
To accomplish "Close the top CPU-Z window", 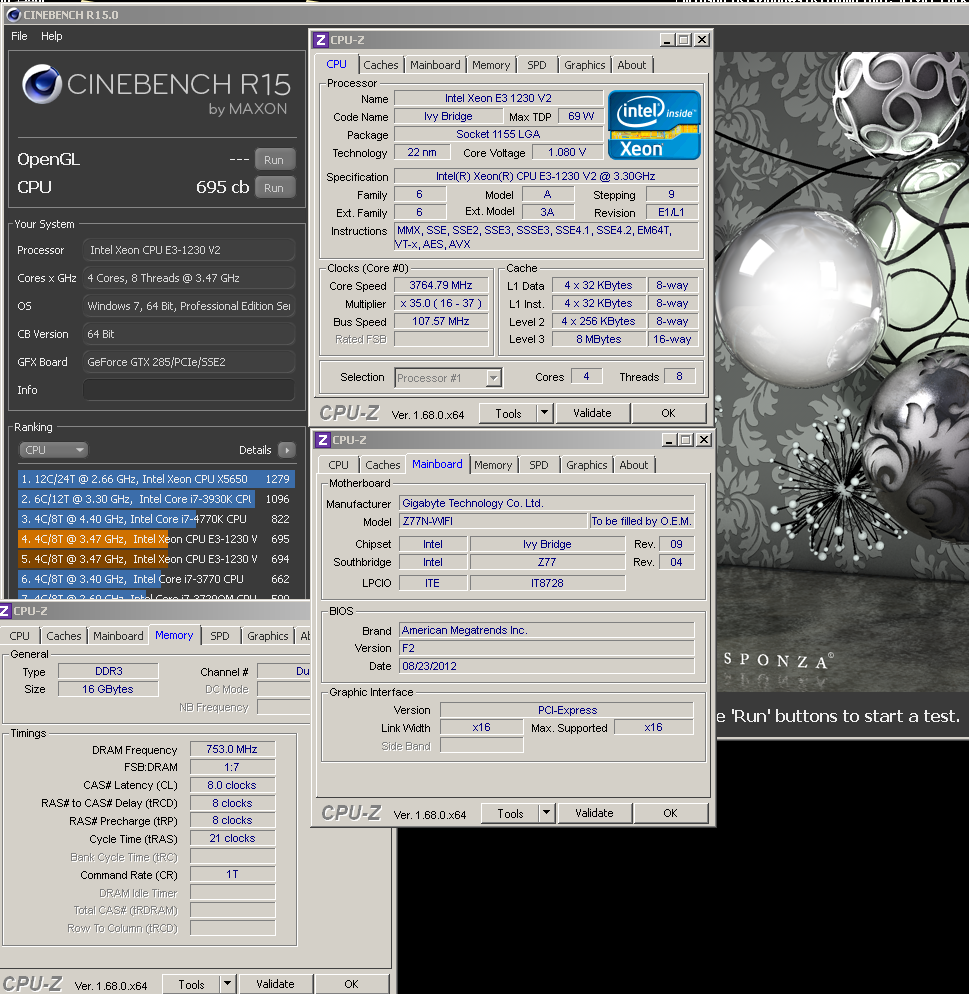I will point(702,40).
